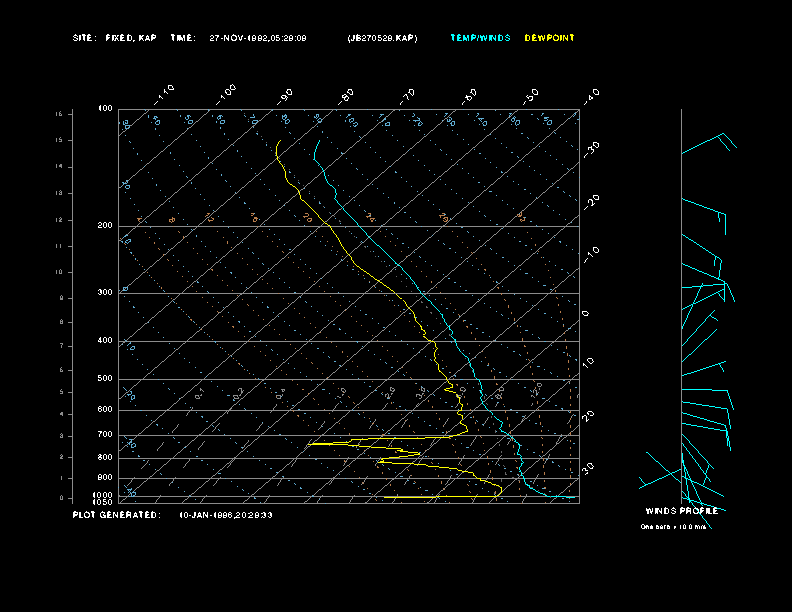792x612 pixels.
Task: Click the WINDS PROFILE caption
Action: tap(680, 511)
